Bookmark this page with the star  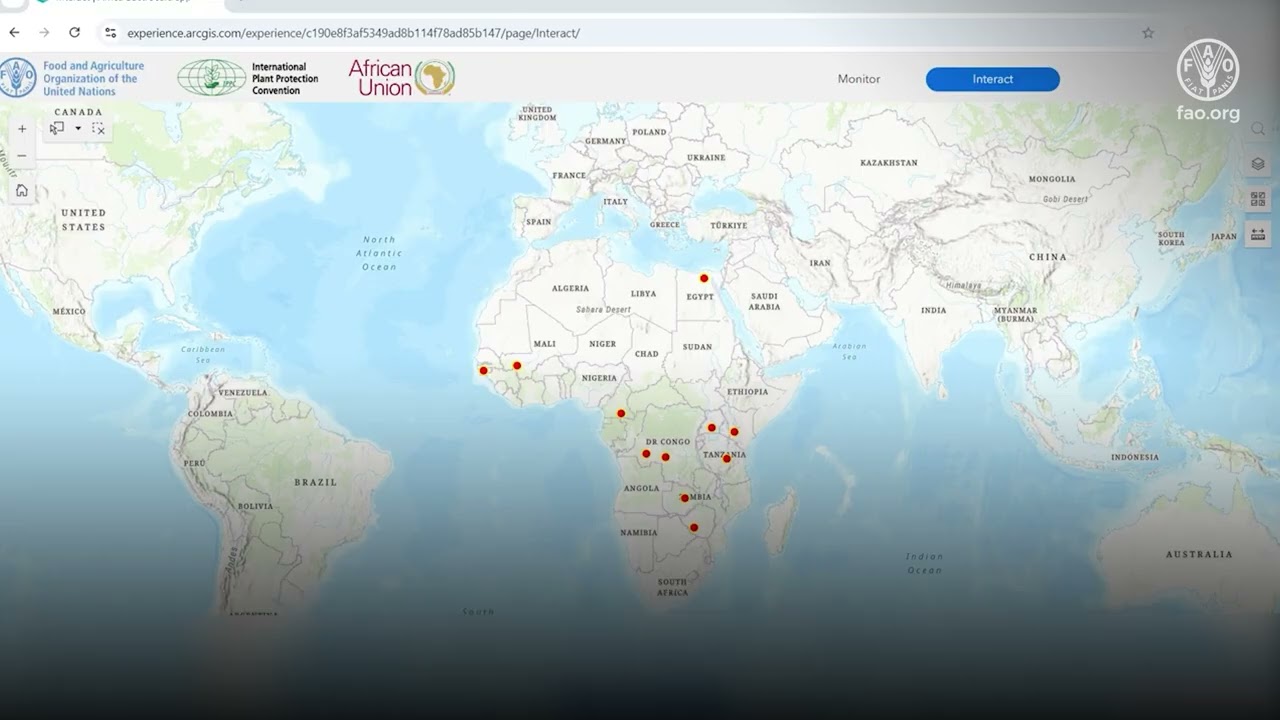[x=1148, y=33]
